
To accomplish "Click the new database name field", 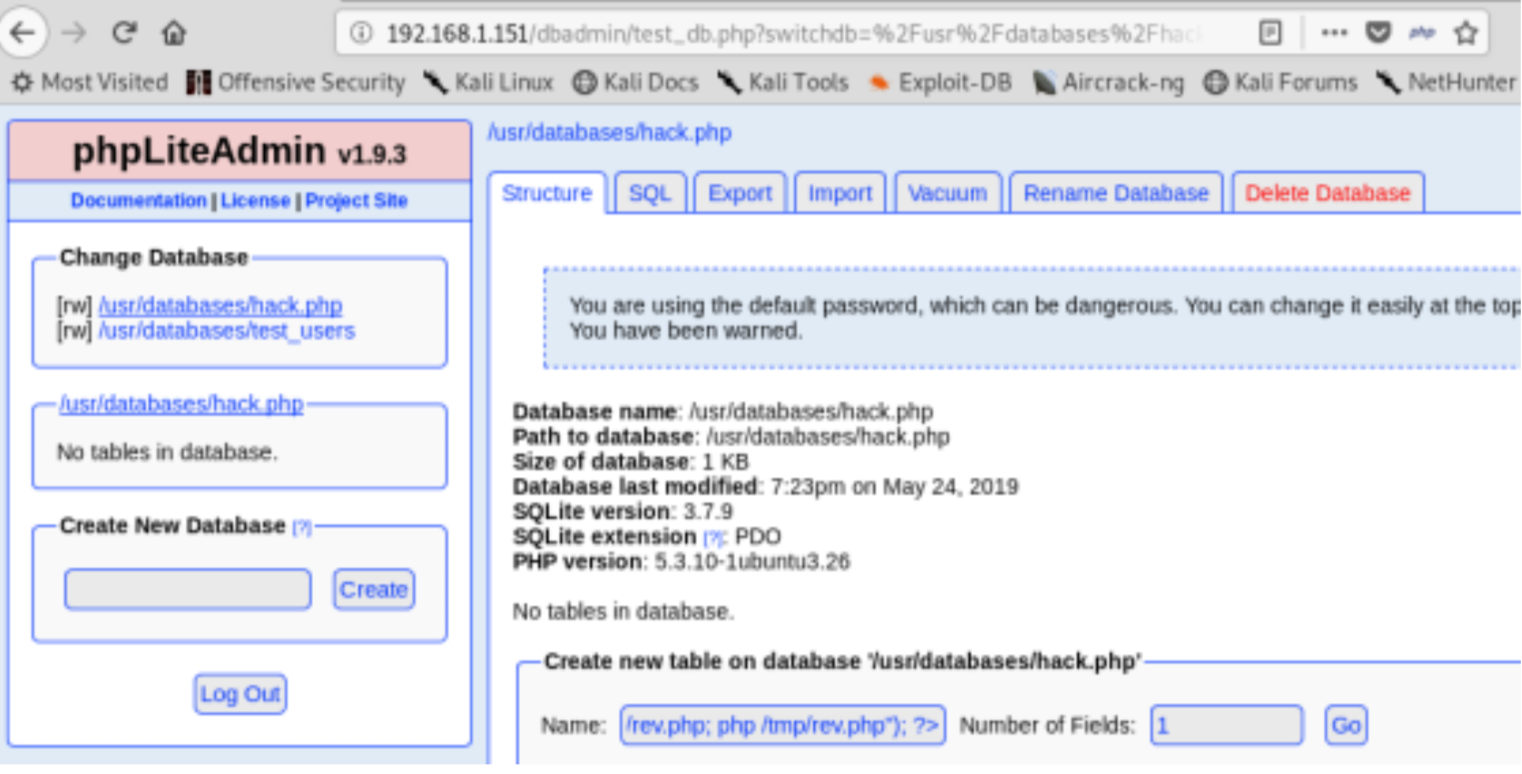I will [188, 589].
